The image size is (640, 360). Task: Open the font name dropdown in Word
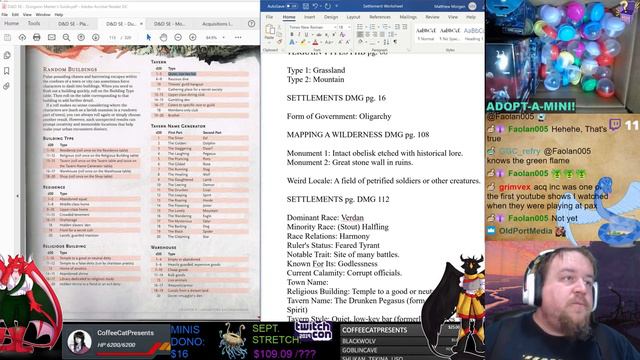pos(336,27)
